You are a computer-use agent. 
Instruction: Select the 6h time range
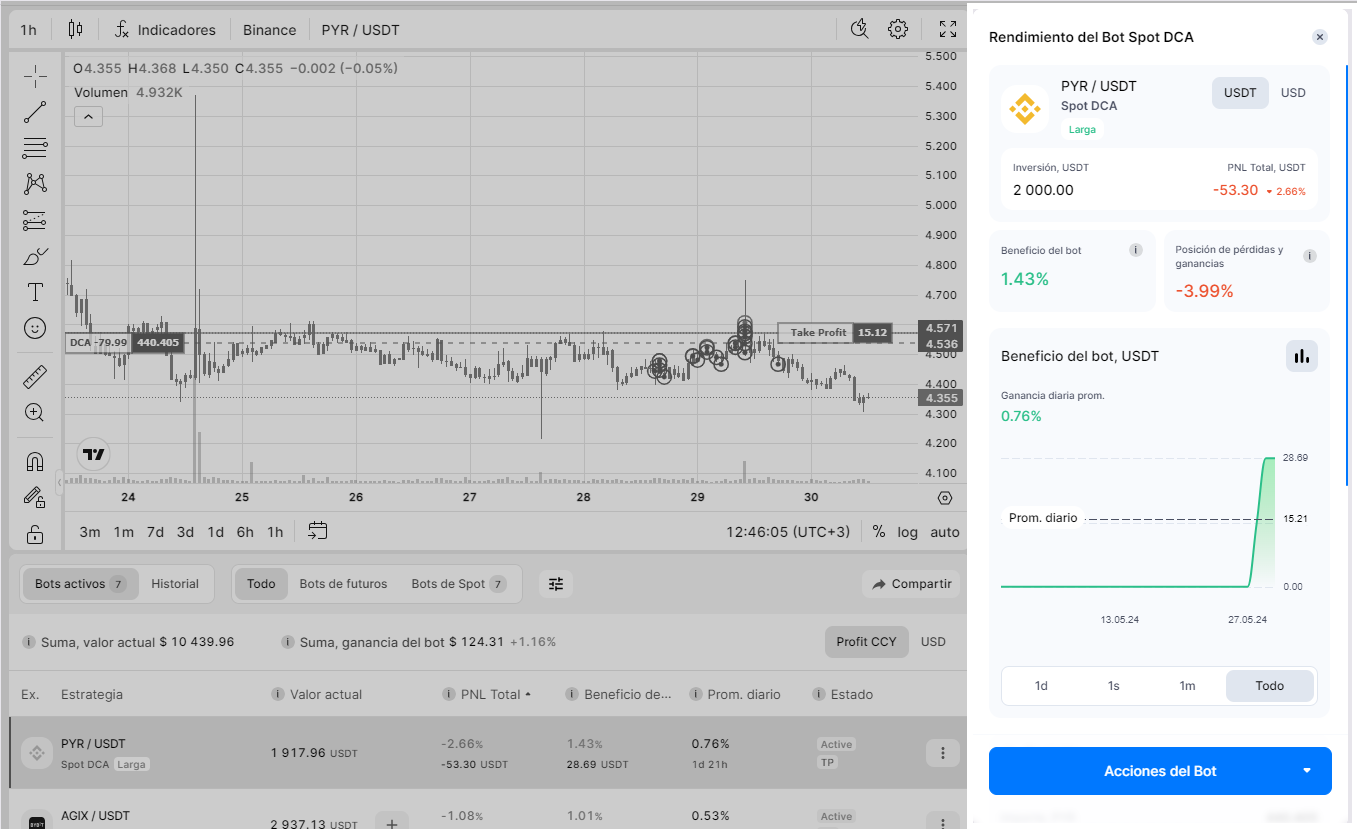coord(245,532)
